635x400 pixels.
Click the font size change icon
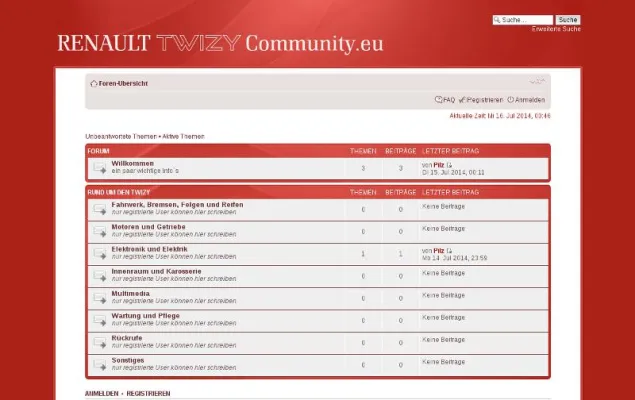537,82
